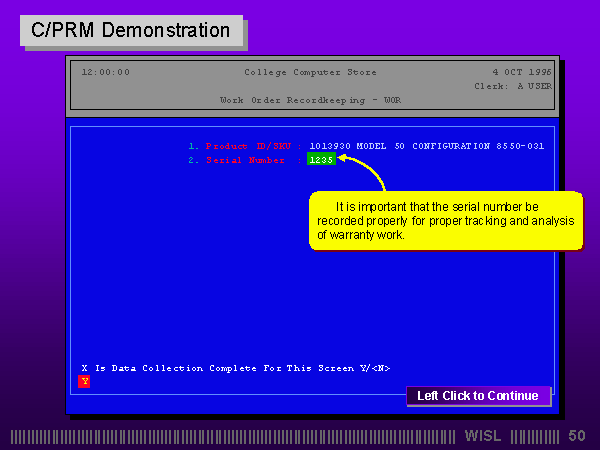
Task: Click the 1. Product ID/SKU label
Action: coord(243,146)
